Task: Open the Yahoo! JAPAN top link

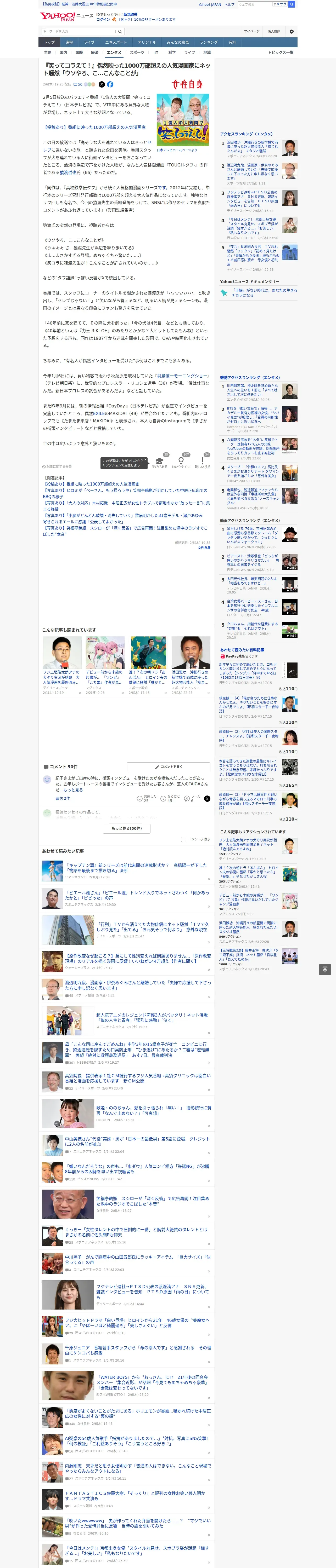Action: (210, 4)
